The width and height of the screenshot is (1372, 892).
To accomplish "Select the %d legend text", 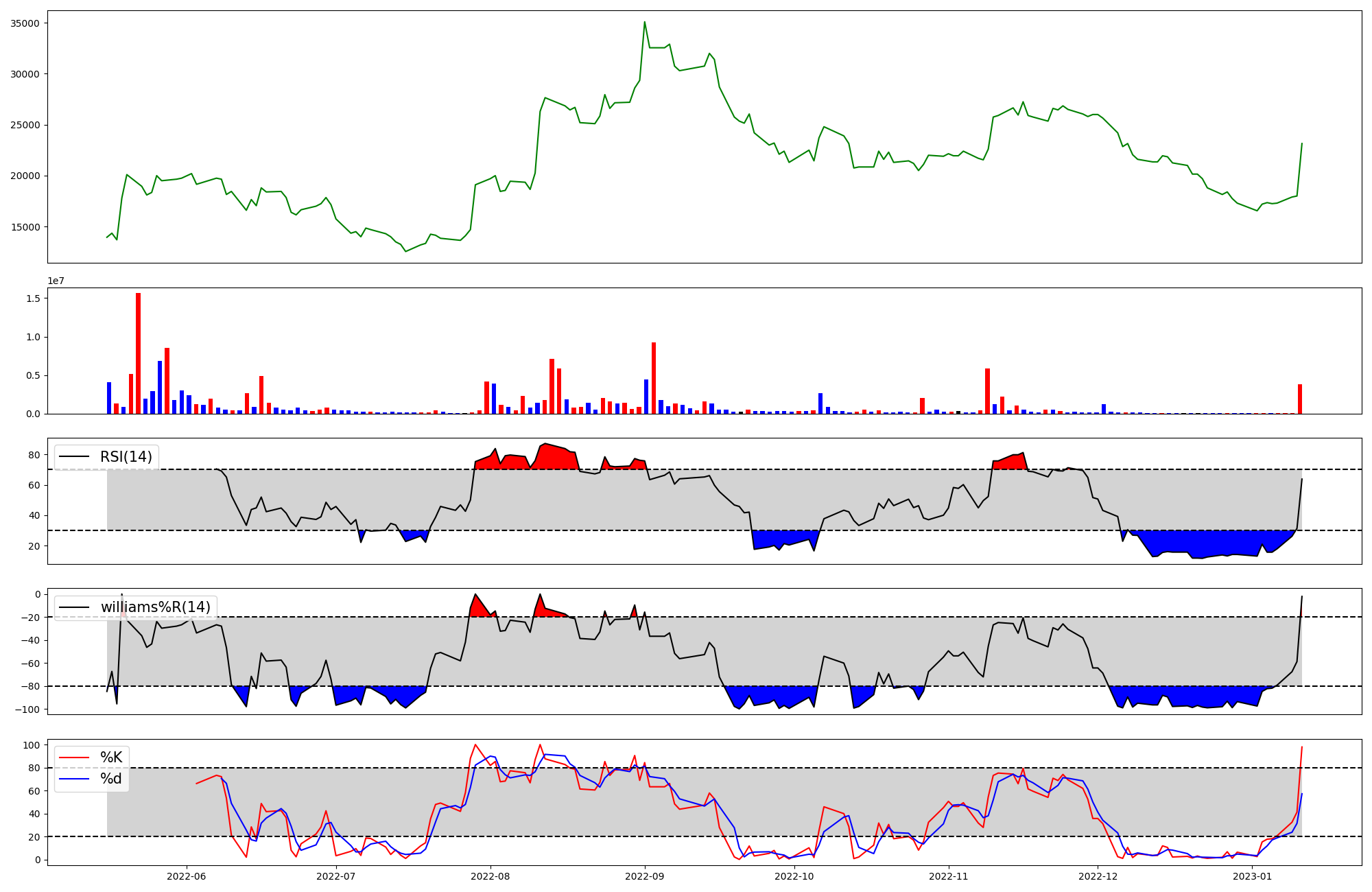I will click(x=111, y=779).
